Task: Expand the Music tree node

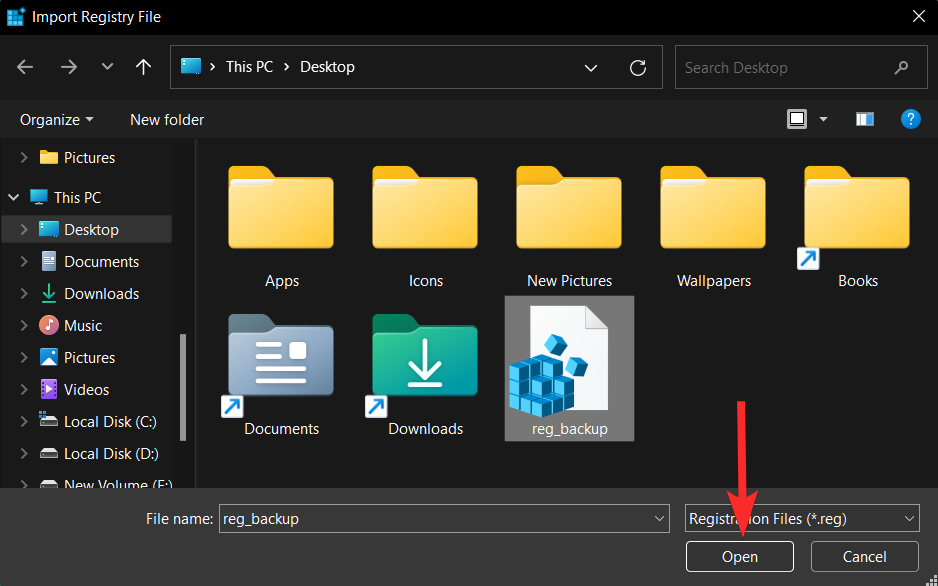Action: coord(24,325)
